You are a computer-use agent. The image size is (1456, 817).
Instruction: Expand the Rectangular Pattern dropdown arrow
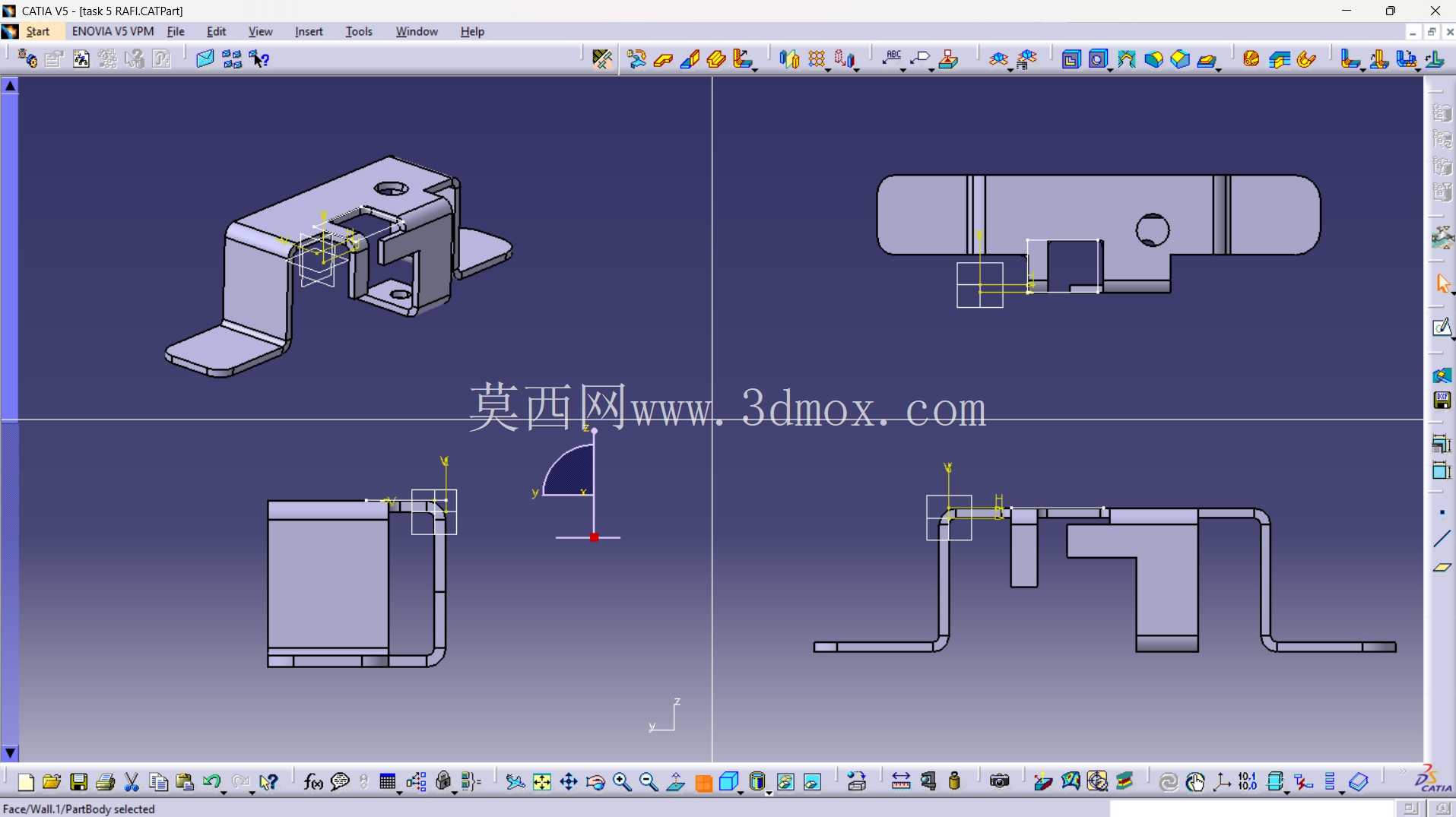point(829,69)
